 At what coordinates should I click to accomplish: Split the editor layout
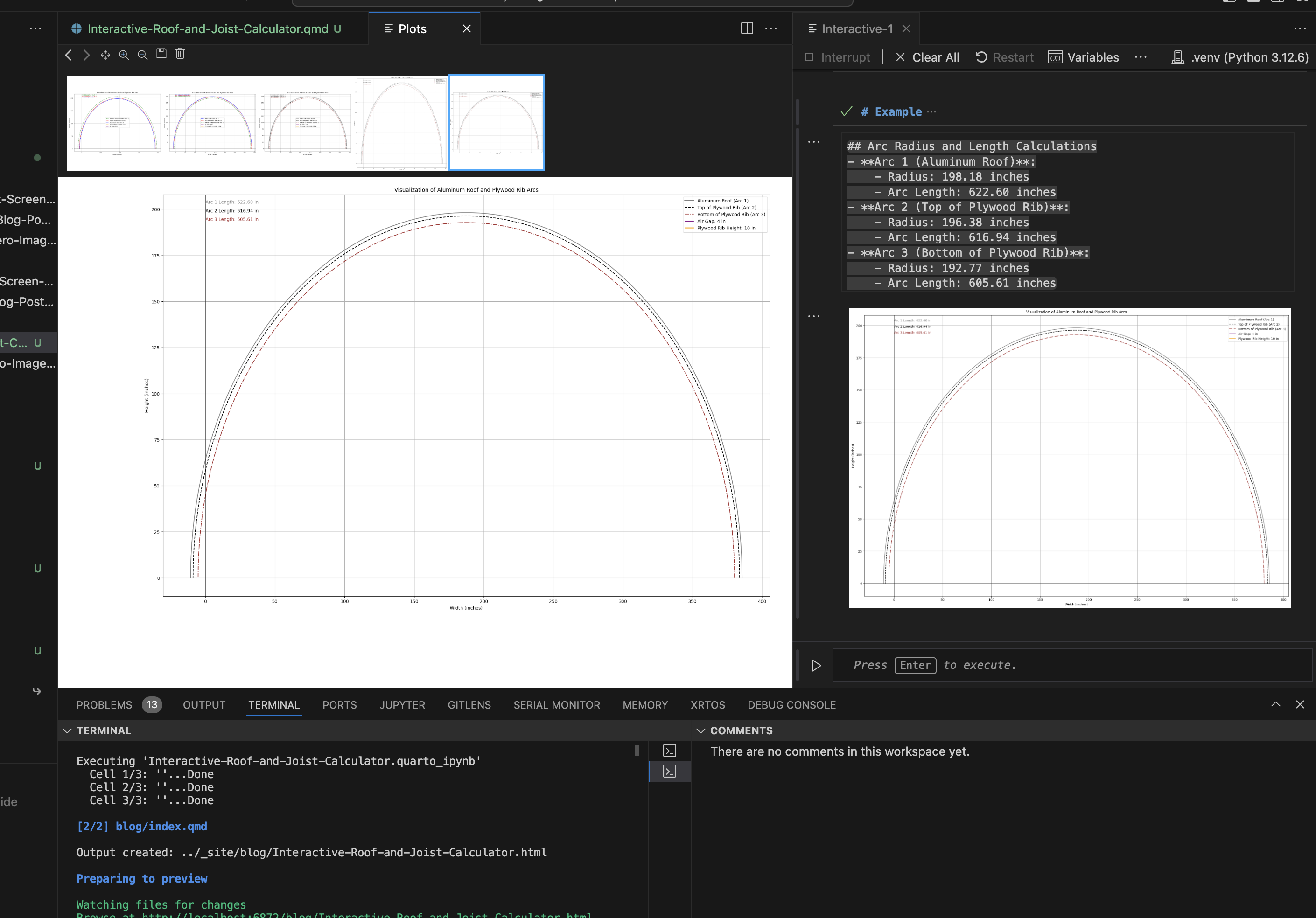(x=747, y=28)
